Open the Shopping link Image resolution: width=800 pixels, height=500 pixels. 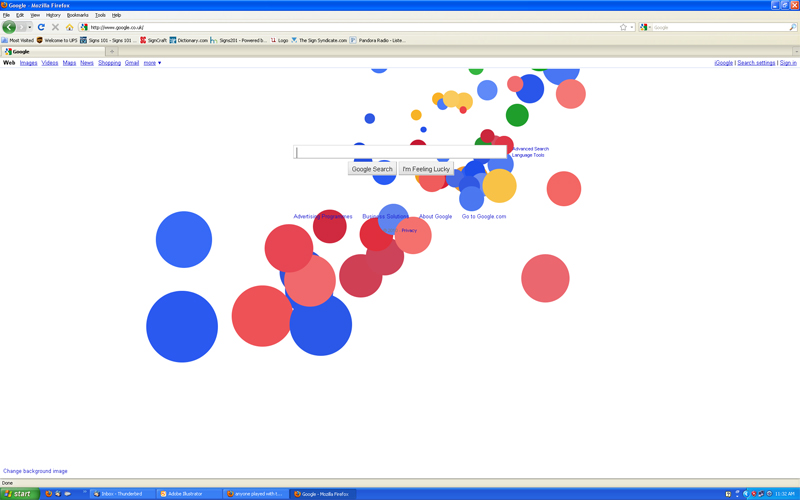109,63
